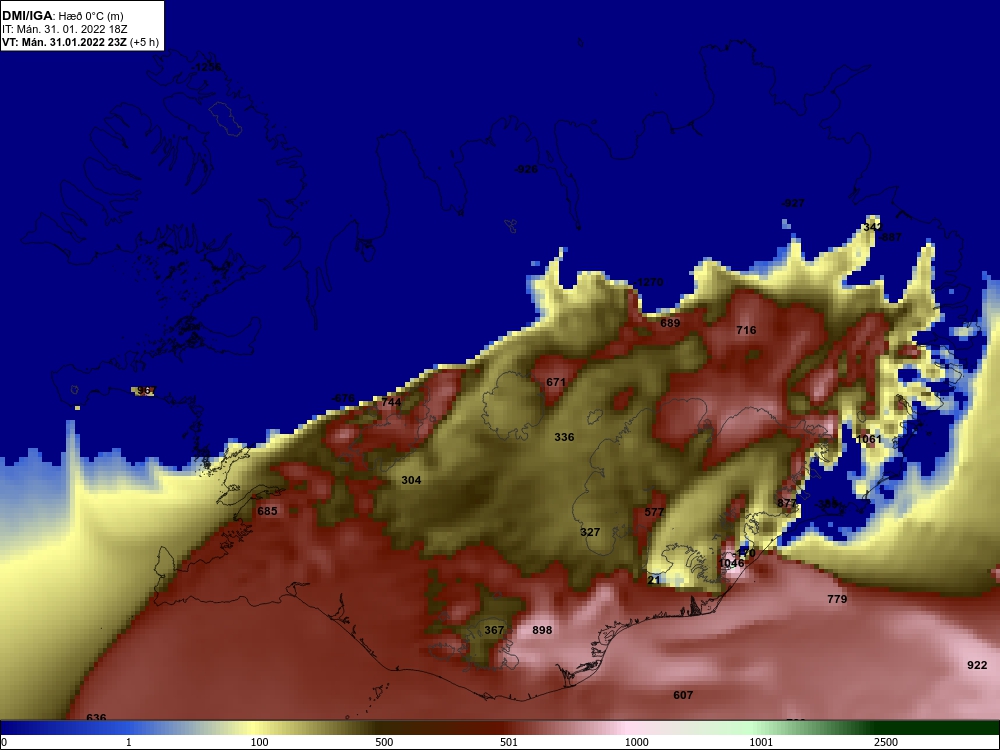Screen dimensions: 1000x750
Task: Select the valid time line 'VT: Mán. 31.01.2022 23Z'
Action: [65, 42]
